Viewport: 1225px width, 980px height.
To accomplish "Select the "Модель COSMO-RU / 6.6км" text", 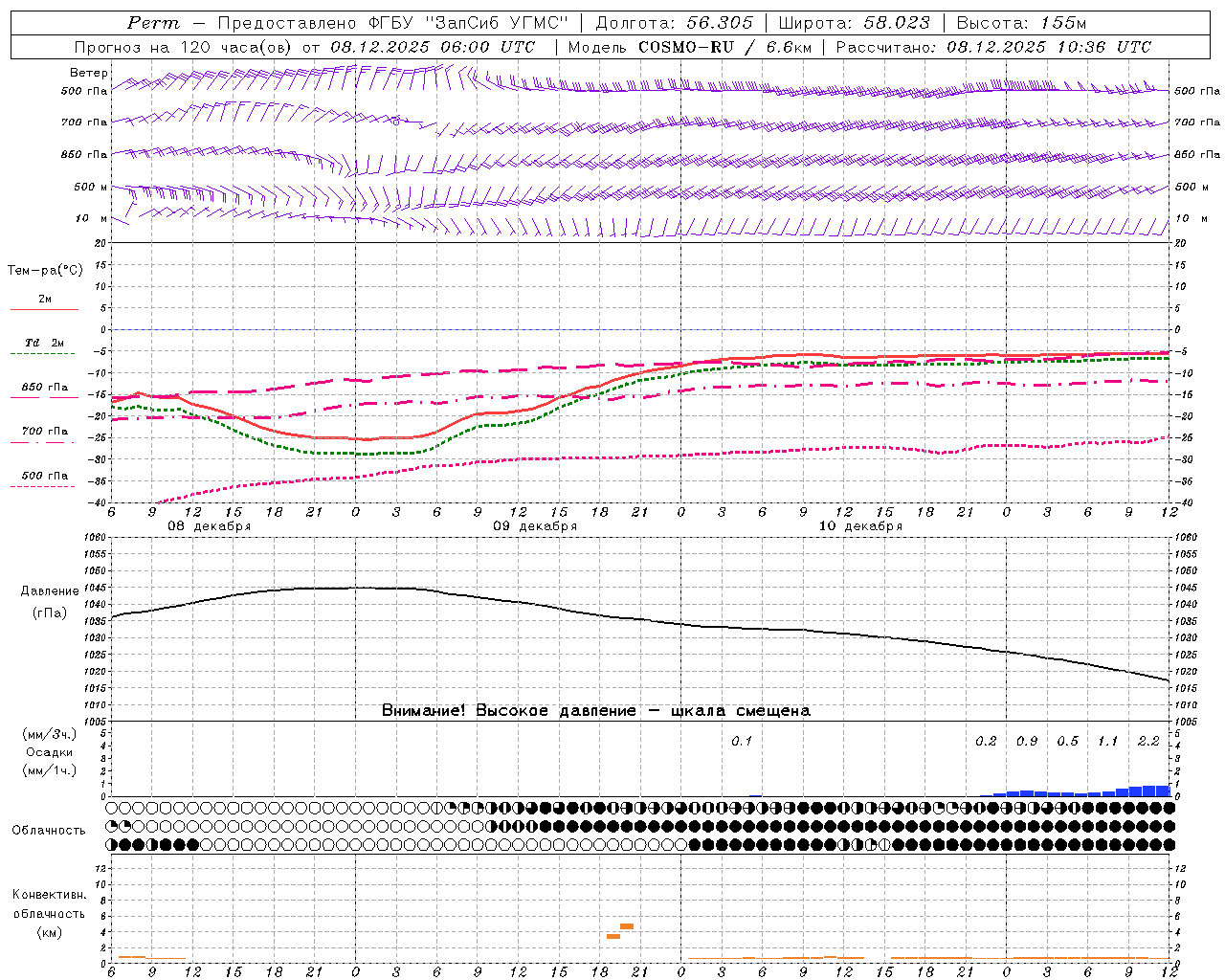I will point(690,47).
